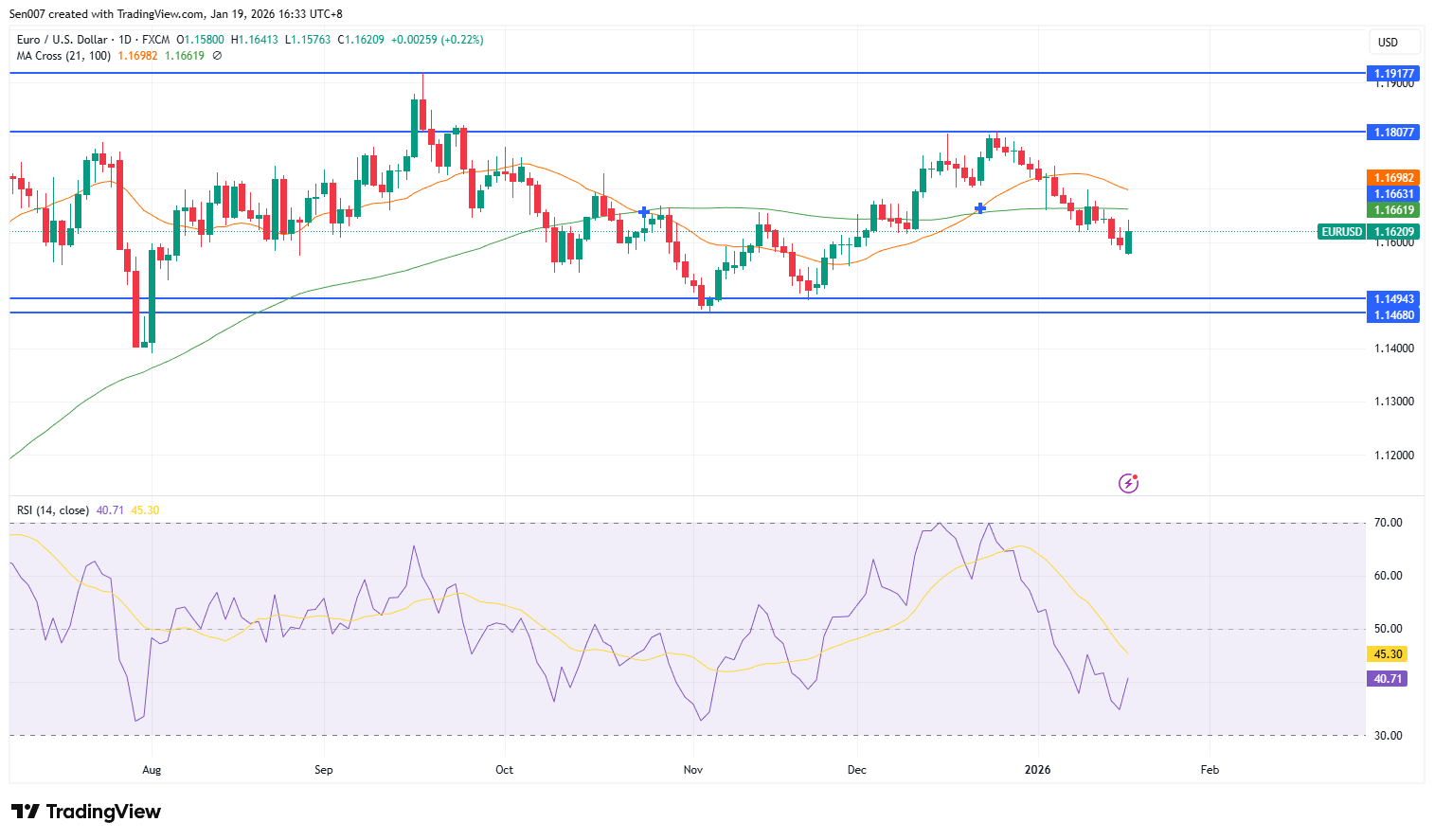The image size is (1434, 840).
Task: Click the orange 1.16982 moving average label
Action: pos(1393,178)
